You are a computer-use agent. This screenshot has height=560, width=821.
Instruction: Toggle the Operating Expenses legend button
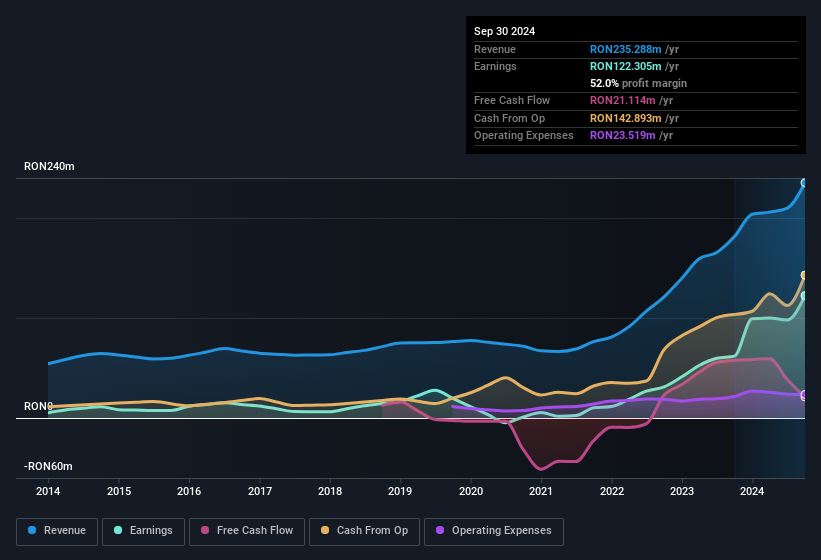coord(494,531)
